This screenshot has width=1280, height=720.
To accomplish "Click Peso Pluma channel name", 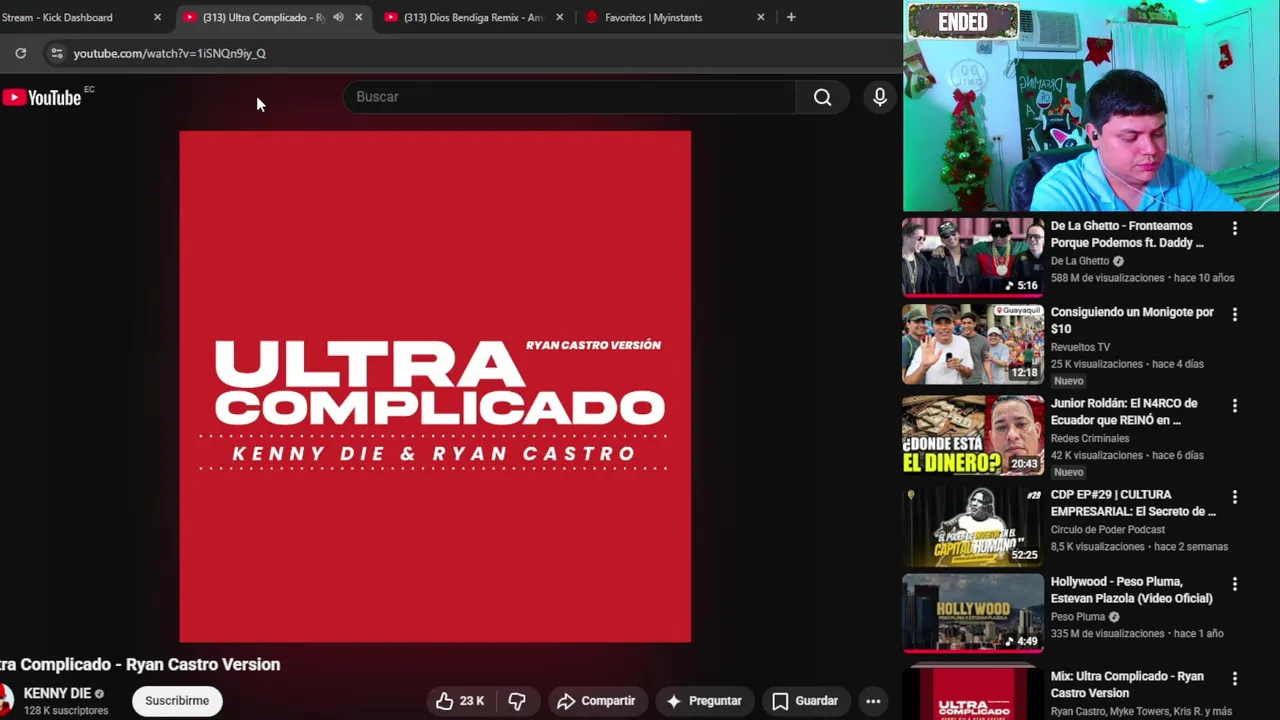I will (x=1078, y=616).
